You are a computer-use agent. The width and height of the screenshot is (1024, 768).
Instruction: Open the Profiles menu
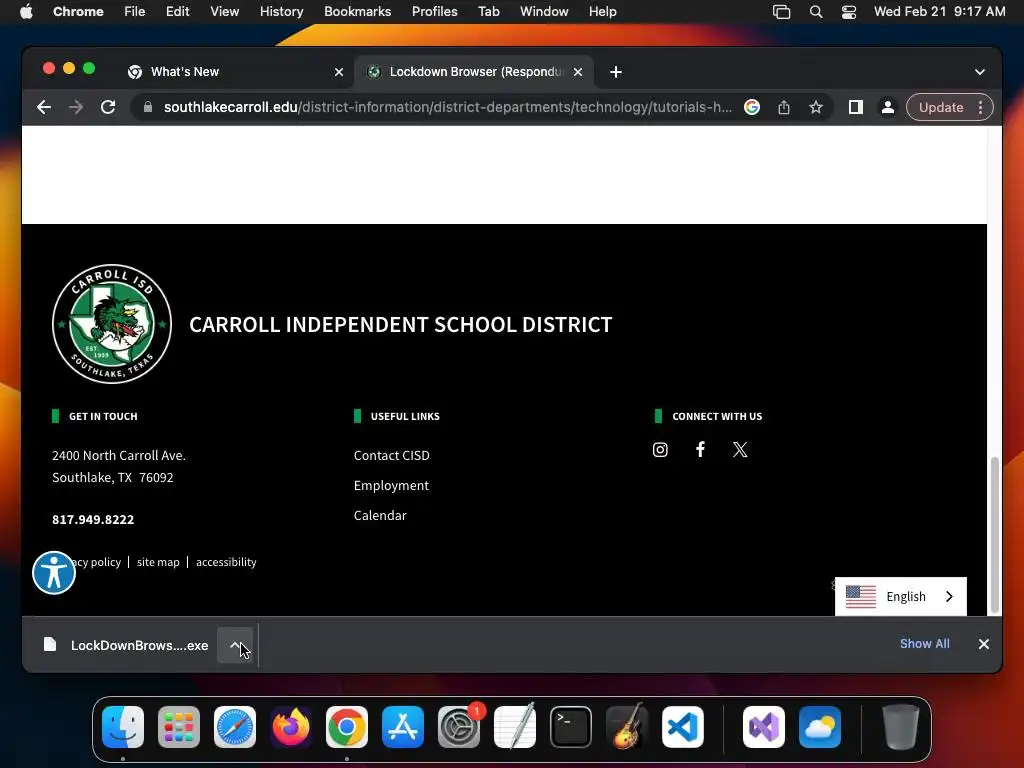point(434,12)
